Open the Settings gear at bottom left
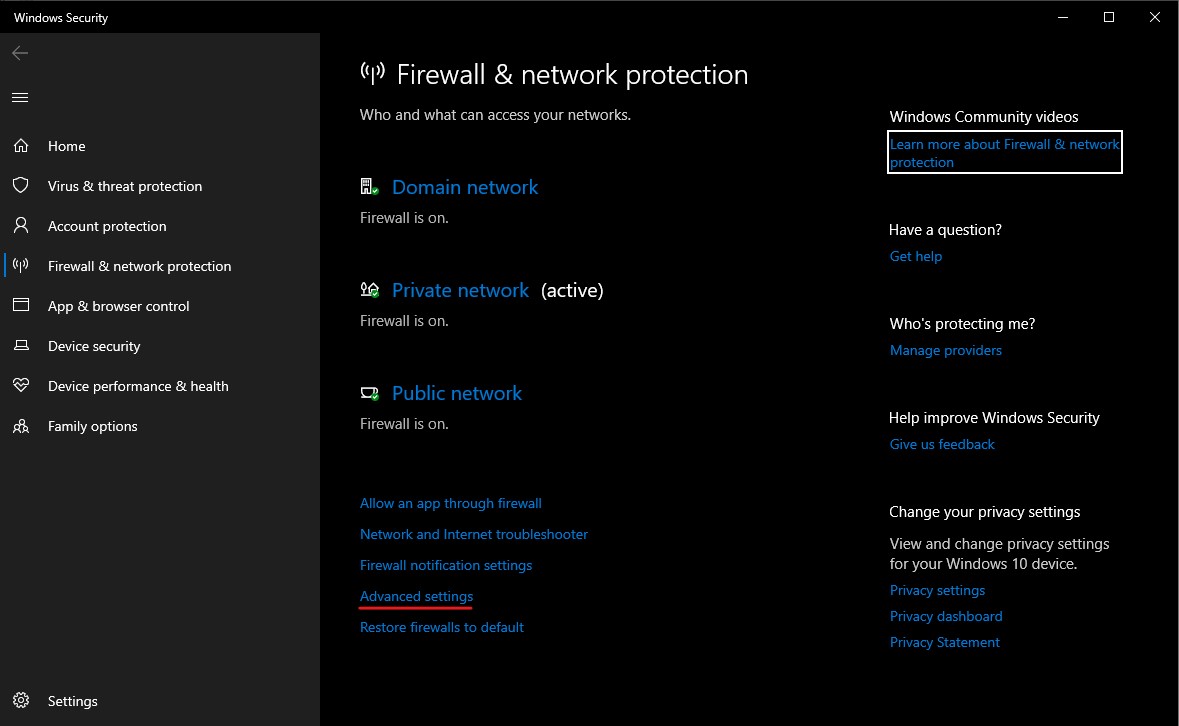This screenshot has width=1179, height=726. coord(21,701)
